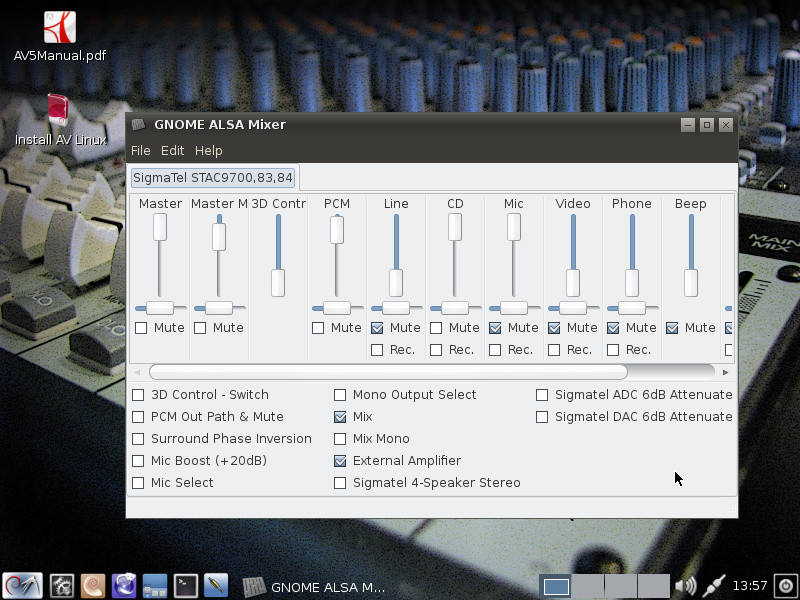Click the right arrow of the horizontal scrollbar

725,372
